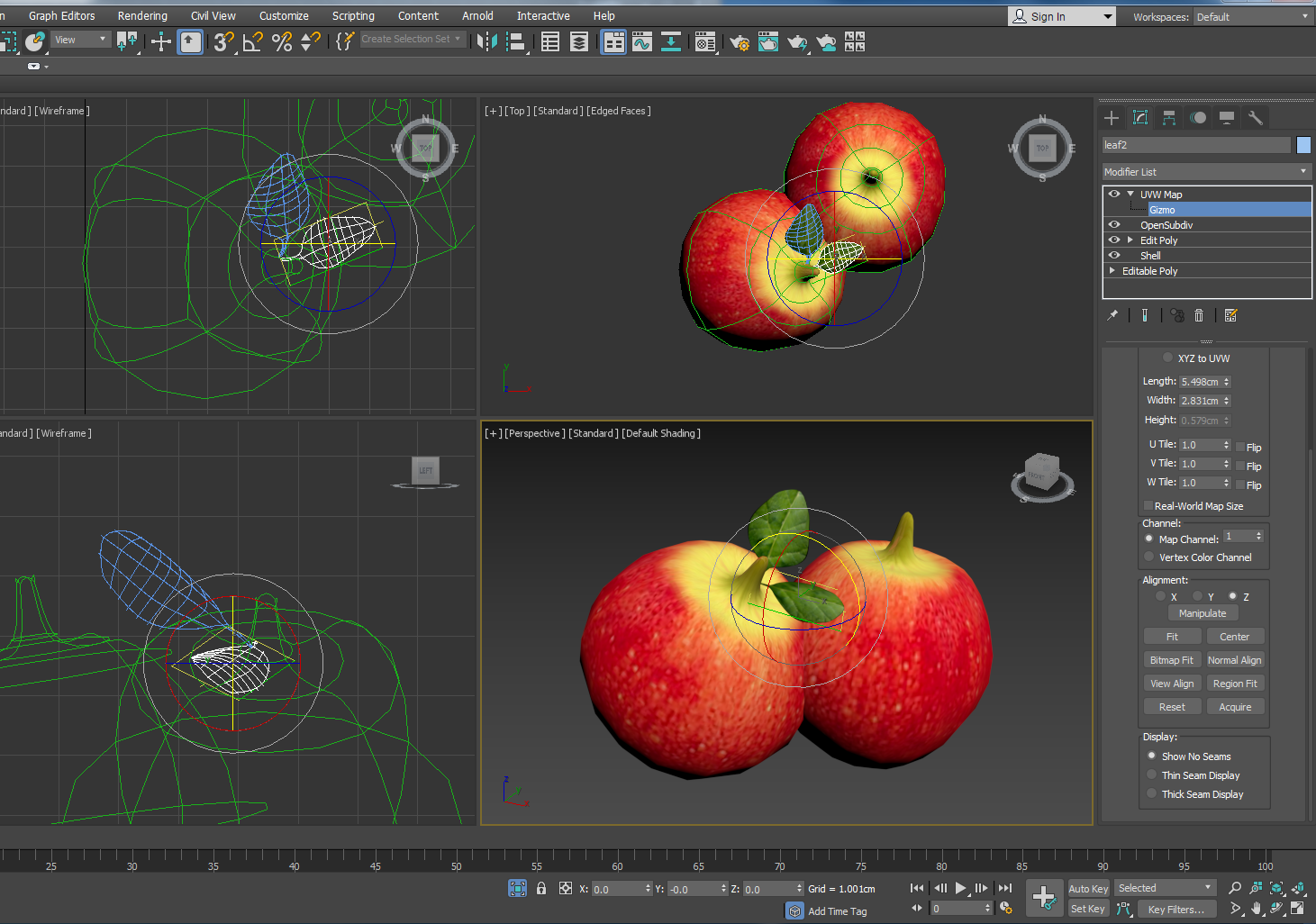This screenshot has height=924, width=1316.
Task: Open the Hierarchy command panel tab
Action: 1168,118
